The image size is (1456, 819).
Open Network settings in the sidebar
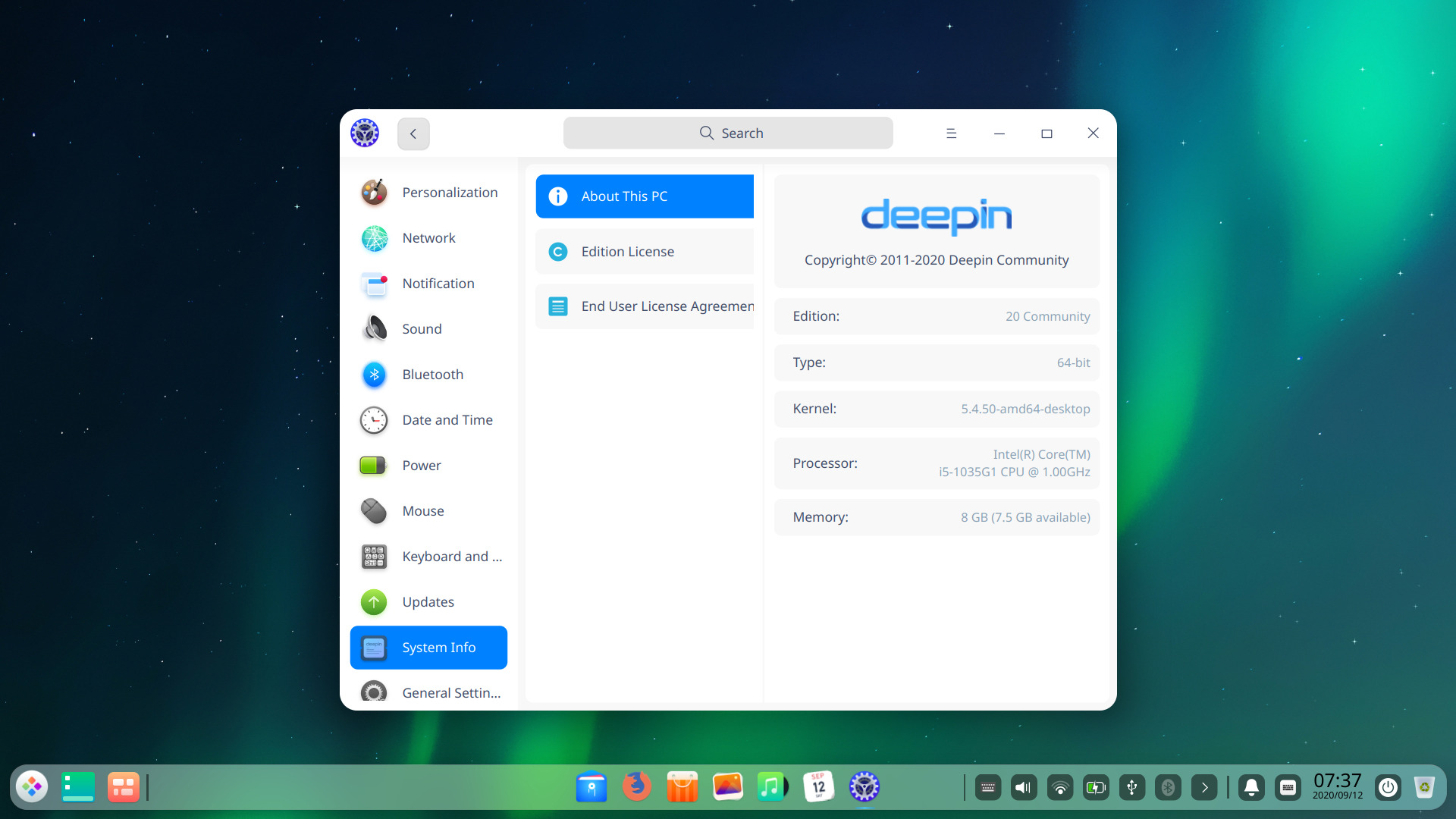[428, 237]
